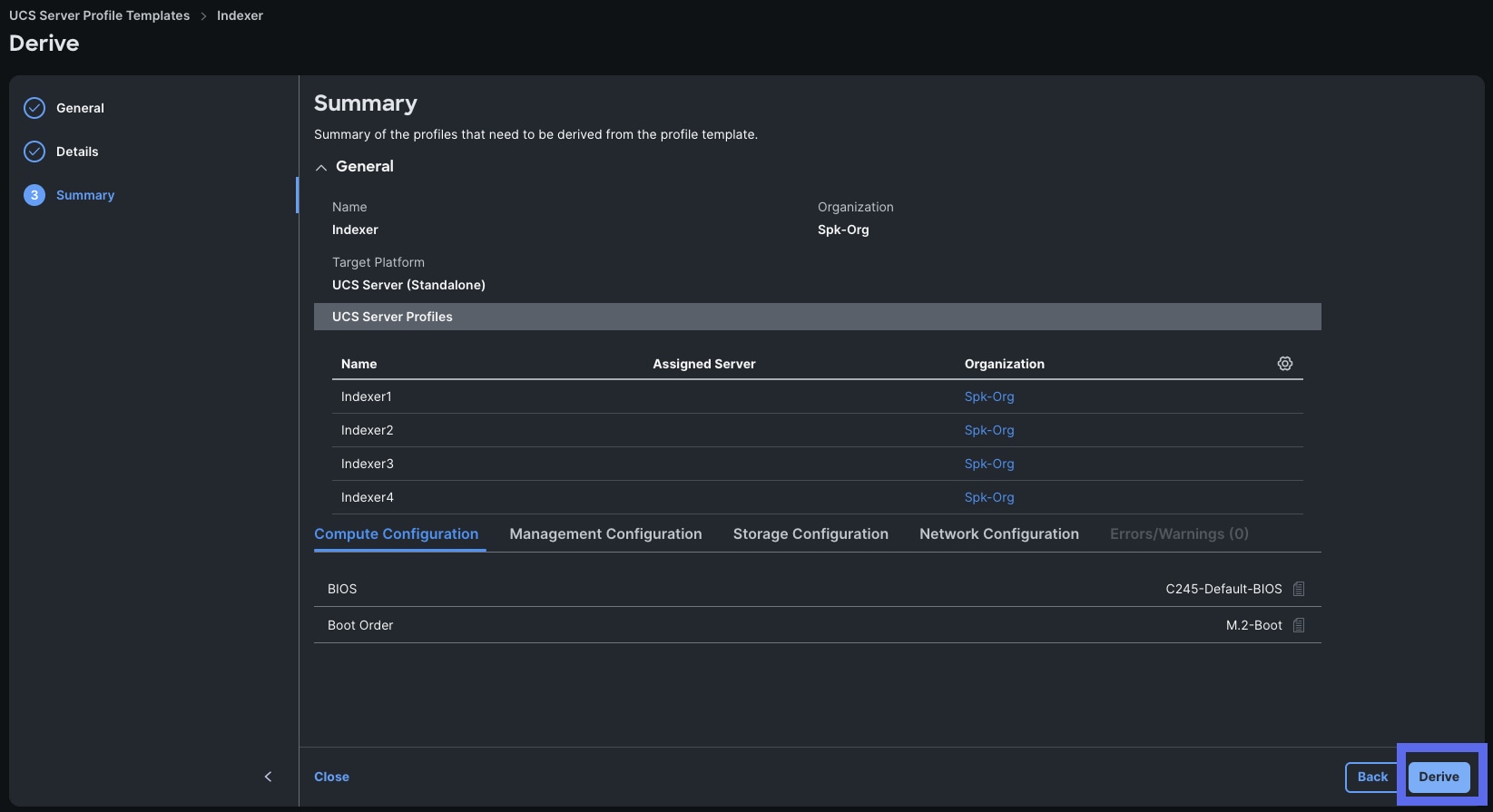1493x812 pixels.
Task: View M.2-Boot policy details icon
Action: coord(1299,625)
